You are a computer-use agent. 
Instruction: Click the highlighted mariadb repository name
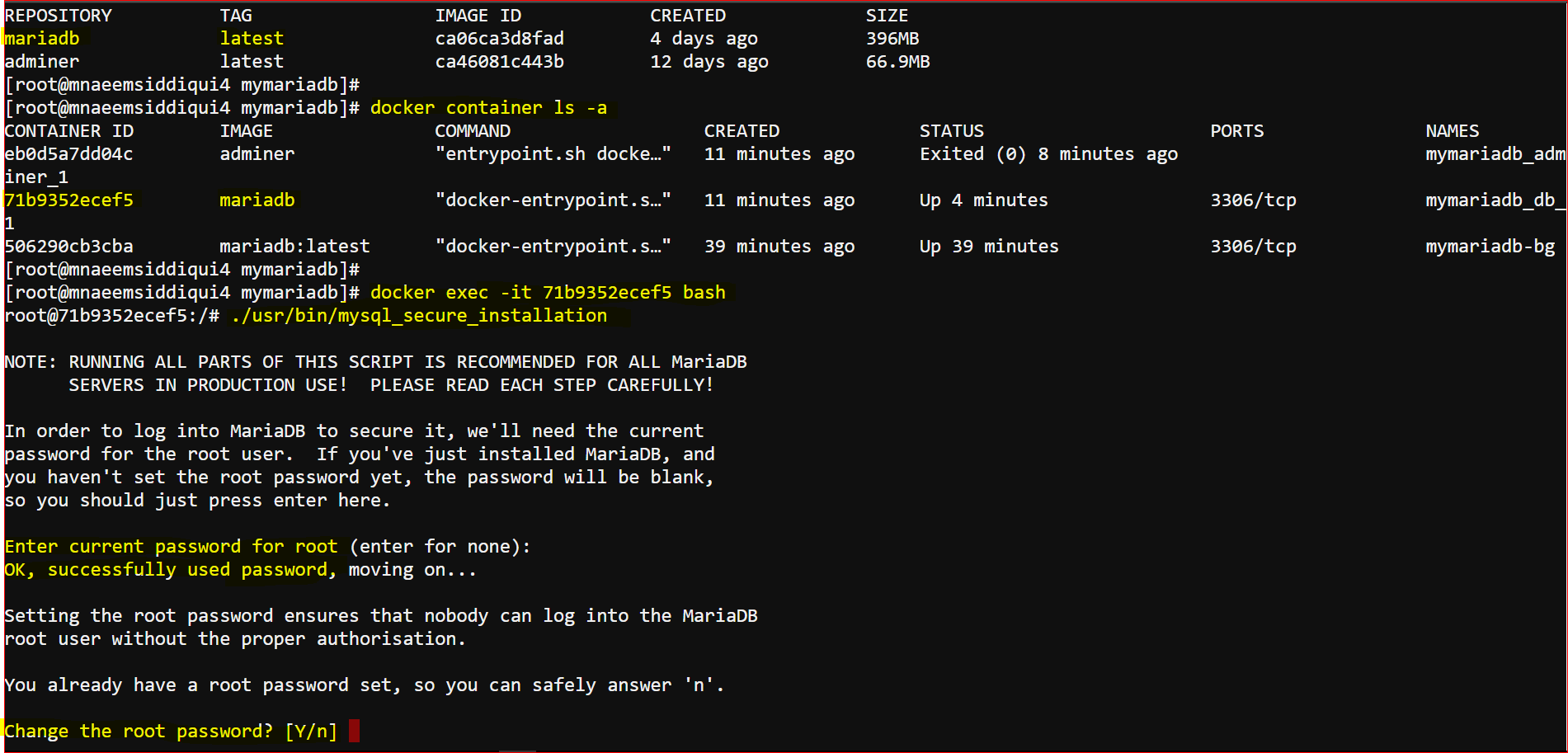tap(42, 38)
